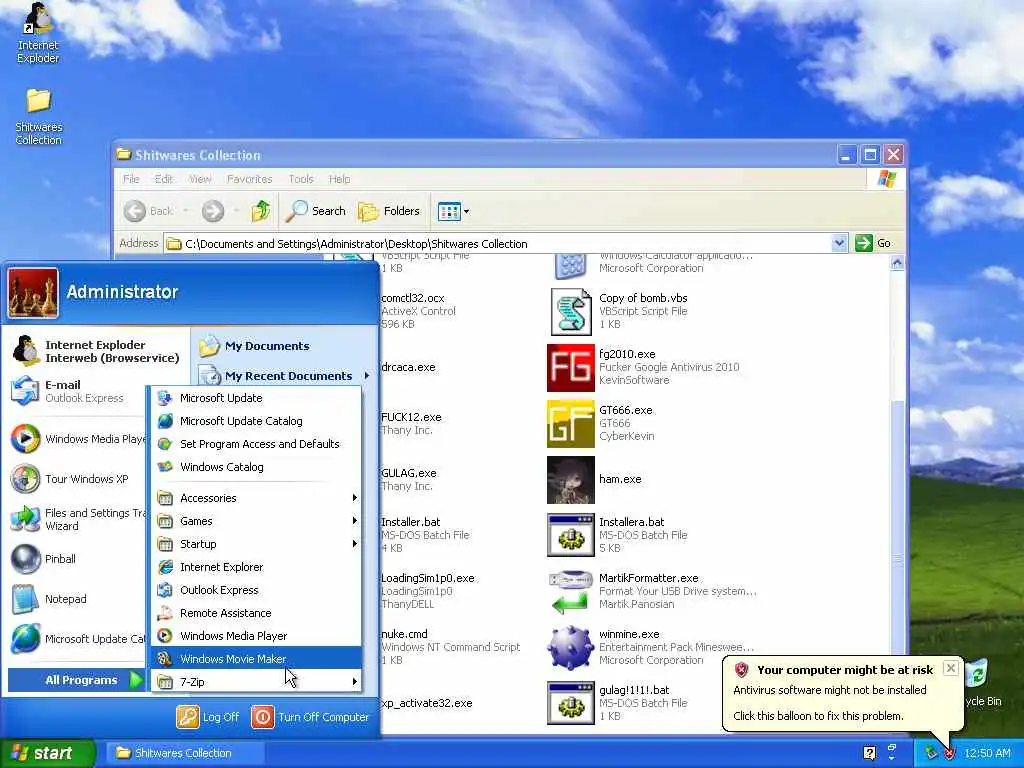Screen dimensions: 1024x768
Task: Select the drcaca.exe file name
Action: (x=408, y=367)
